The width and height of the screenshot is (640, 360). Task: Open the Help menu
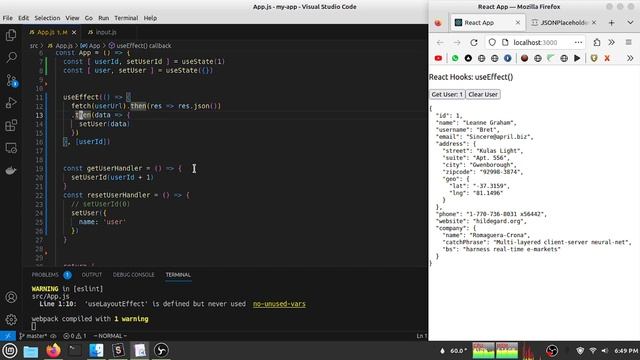pos(150,18)
